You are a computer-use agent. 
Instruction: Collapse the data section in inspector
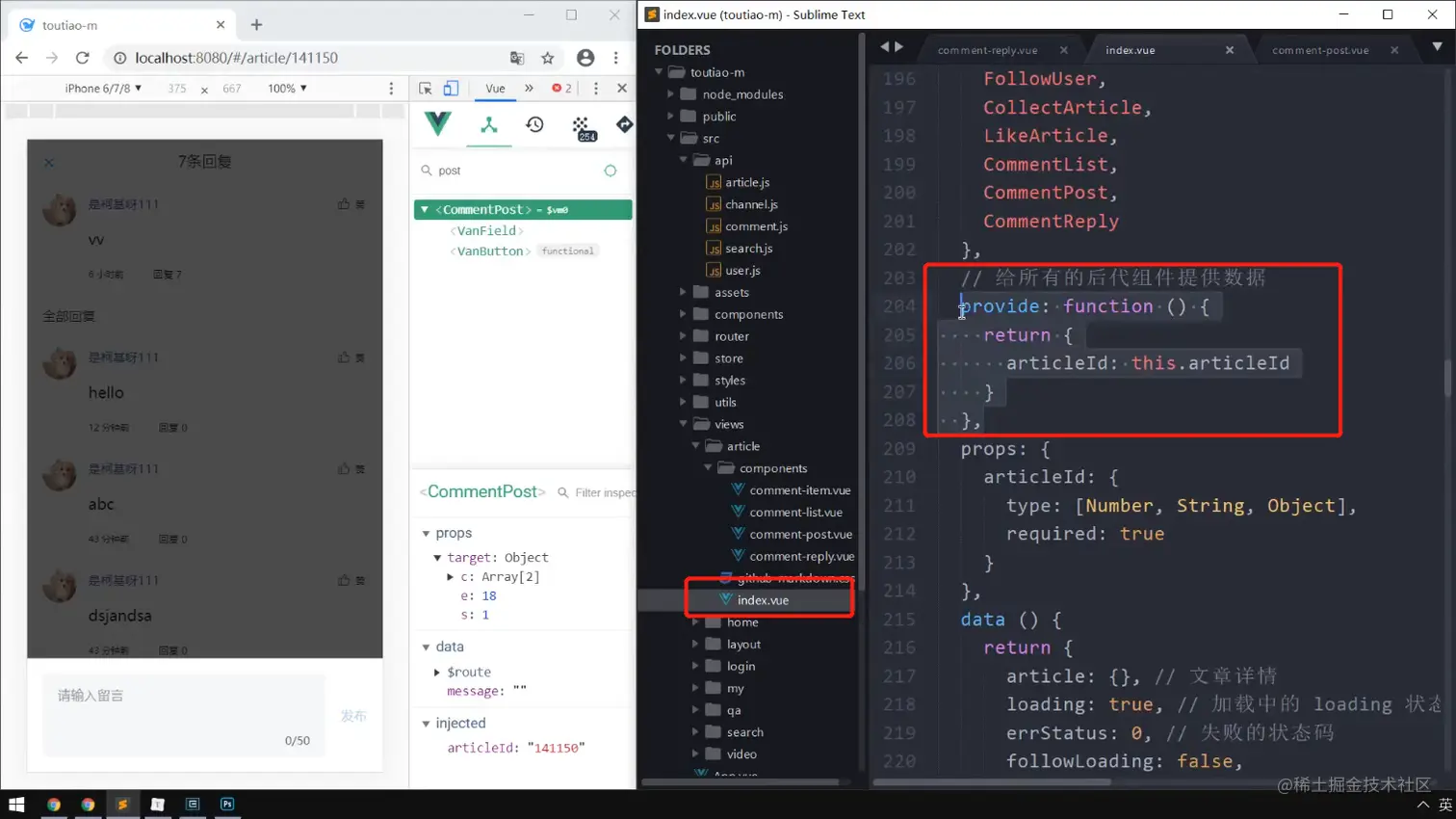[x=426, y=647]
